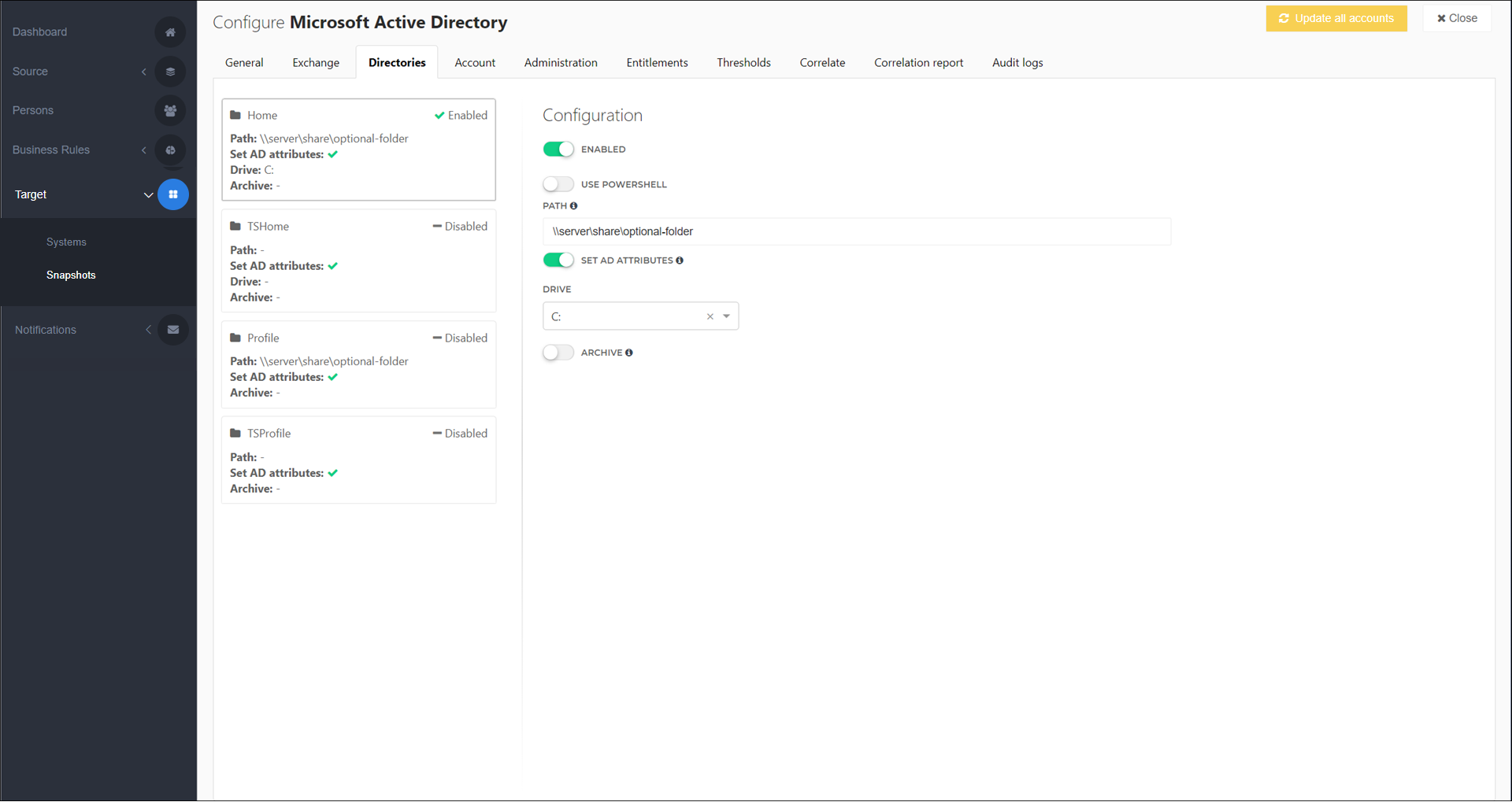Screen dimensions: 1512x802
Task: Click the Disabled status on TSProfile card
Action: 460,434
